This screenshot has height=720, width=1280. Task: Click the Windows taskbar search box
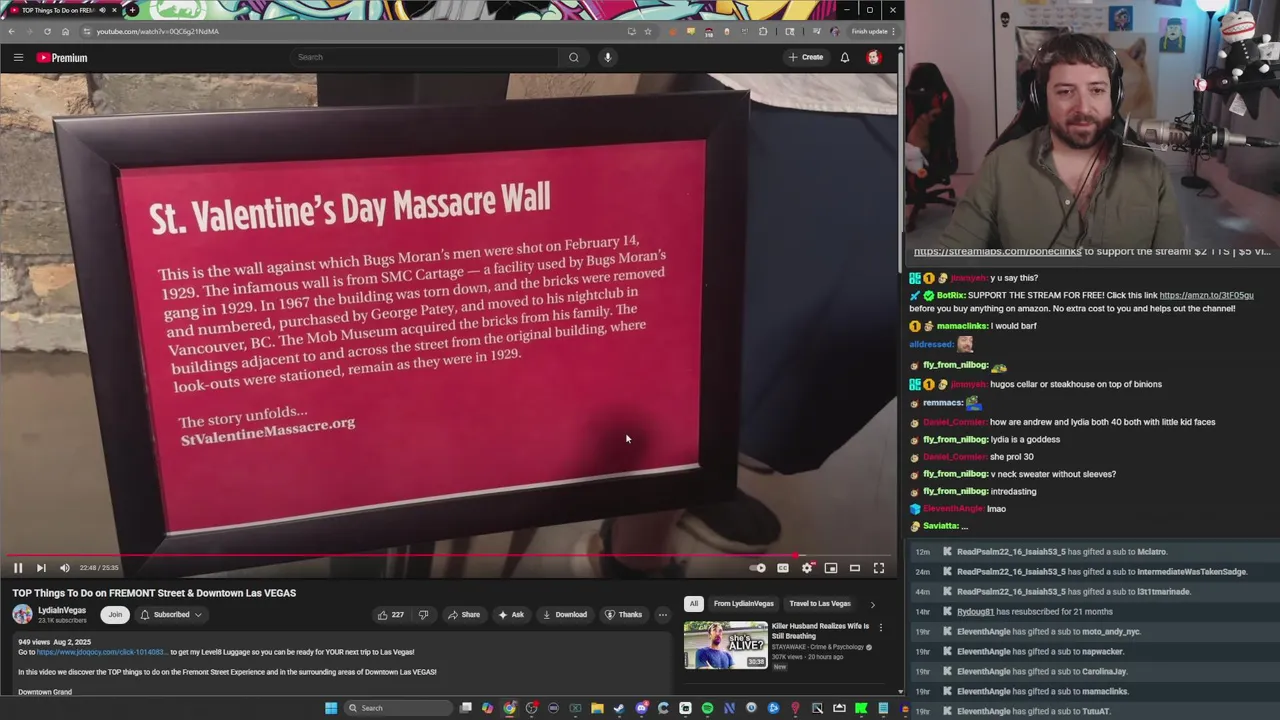pos(398,708)
